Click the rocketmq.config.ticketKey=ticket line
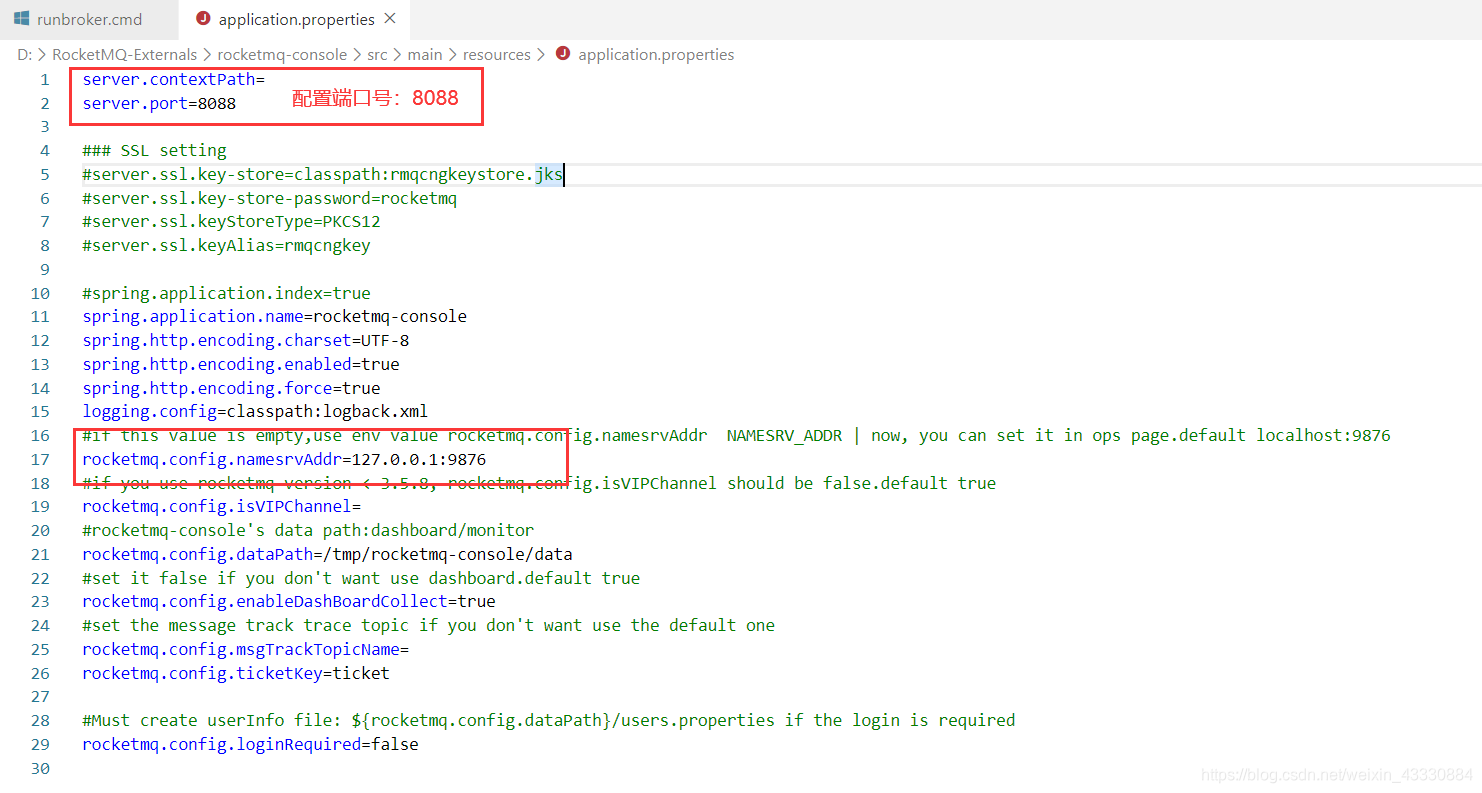Screen dimensions: 1482x793 pos(236,673)
